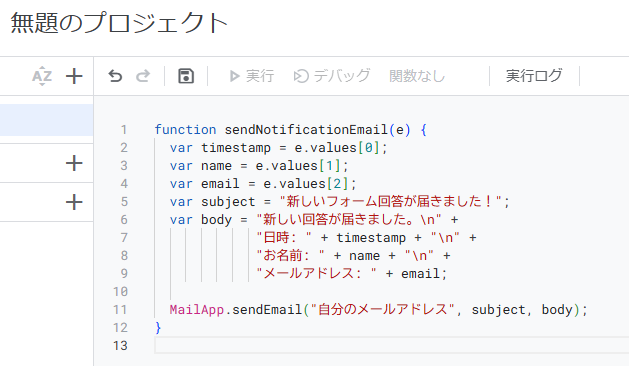Image resolution: width=629 pixels, height=366 pixels.
Task: Open the 実行ログ execution log
Action: pyautogui.click(x=534, y=76)
